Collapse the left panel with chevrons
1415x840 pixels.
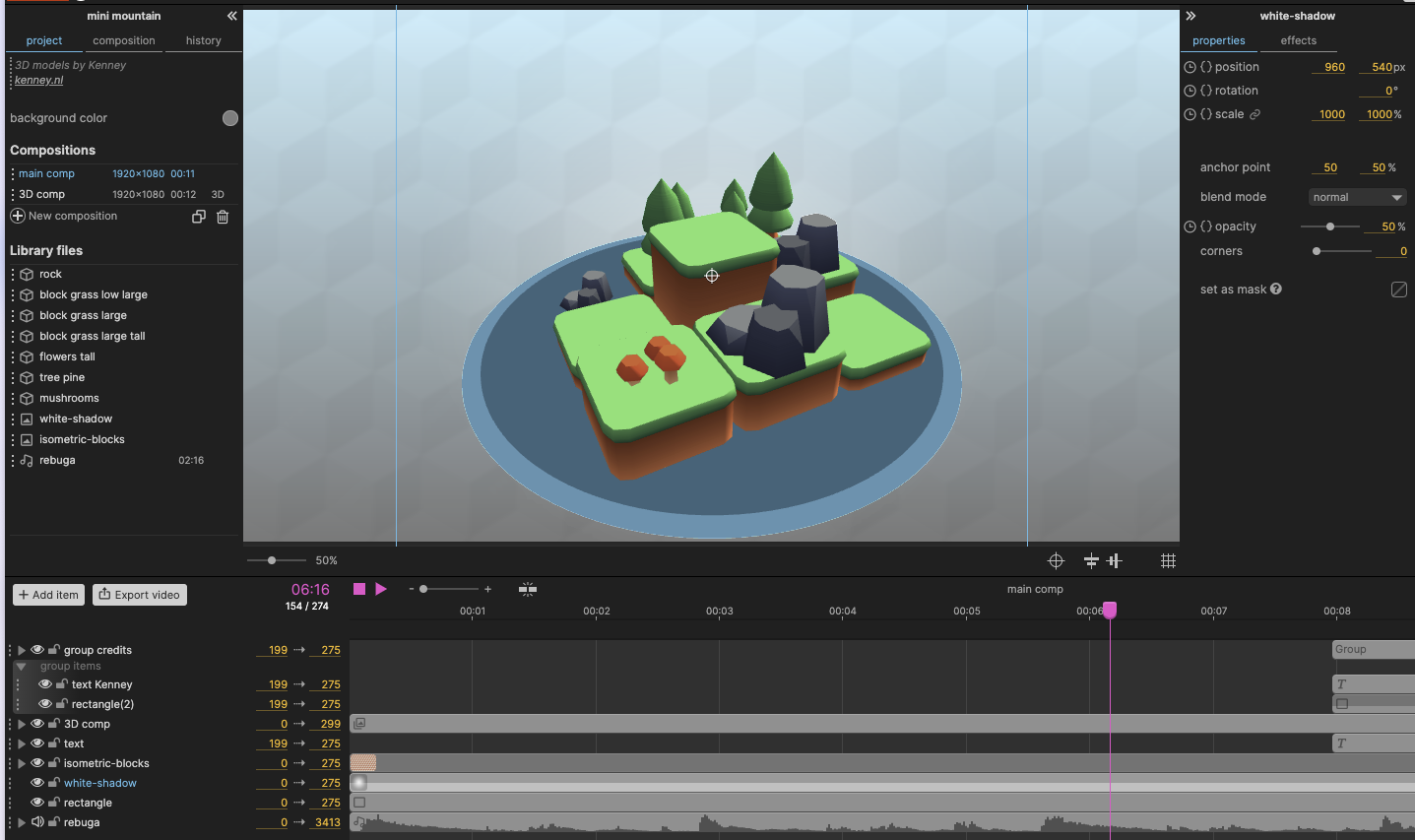(x=231, y=16)
